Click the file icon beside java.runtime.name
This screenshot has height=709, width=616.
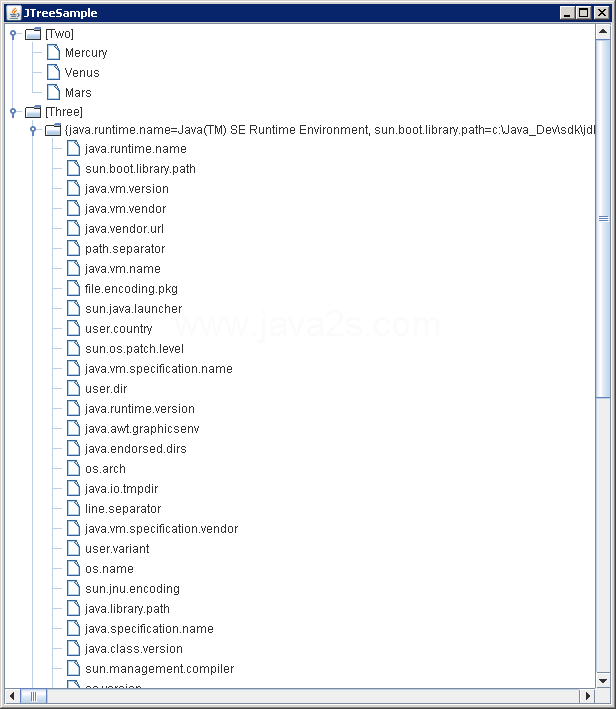click(x=73, y=148)
